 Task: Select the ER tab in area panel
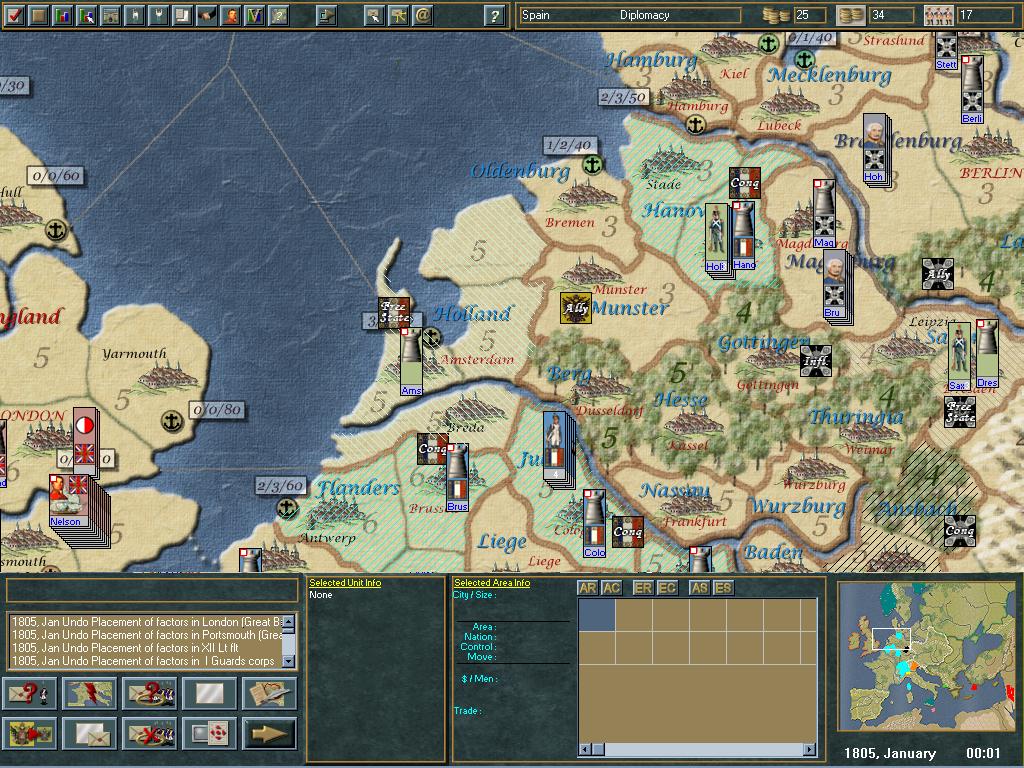(643, 588)
